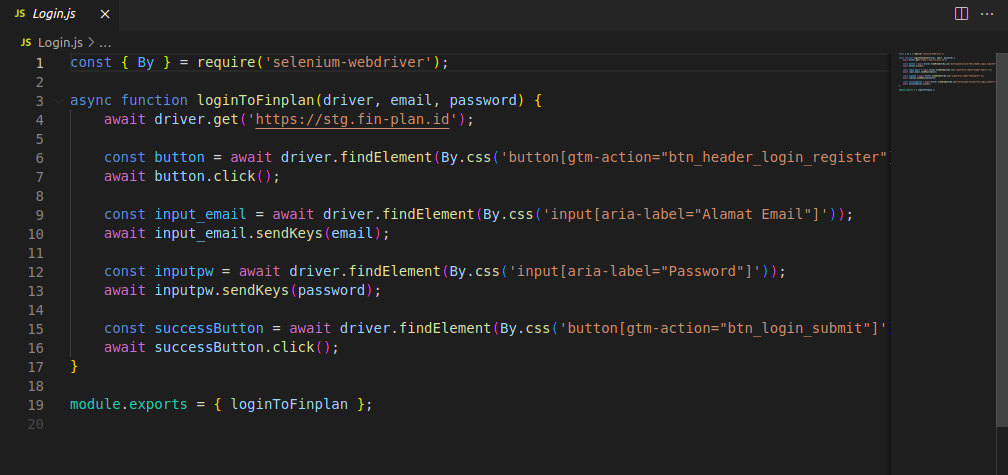Place cursor on empty line 20
This screenshot has height=475, width=1008.
(300, 424)
